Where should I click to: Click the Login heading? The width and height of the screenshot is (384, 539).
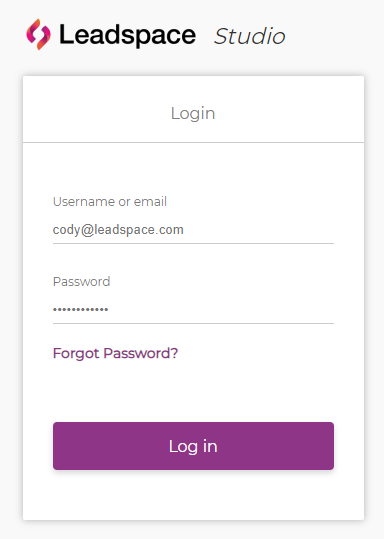193,113
